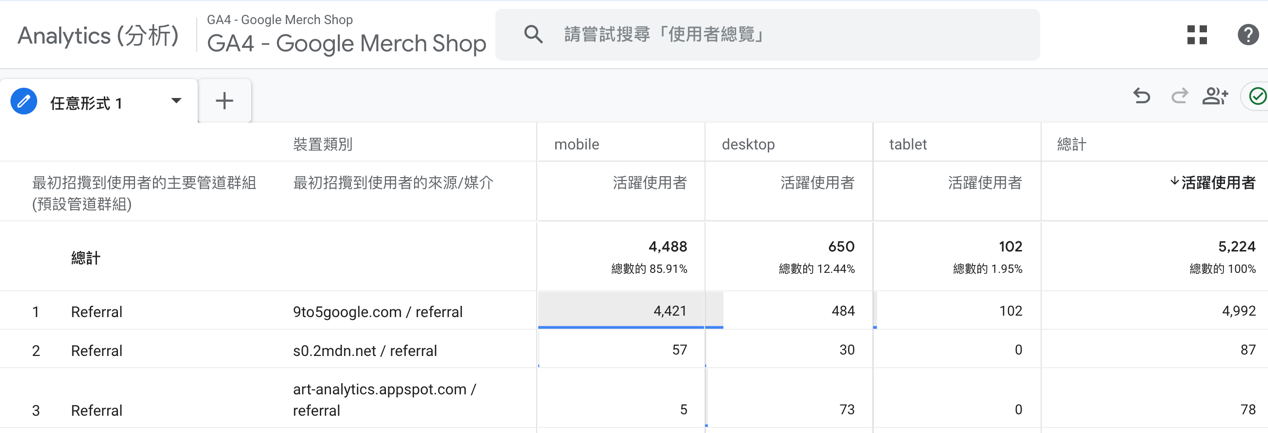
Task: Click 活躍使用者 header under desktop
Action: [818, 183]
